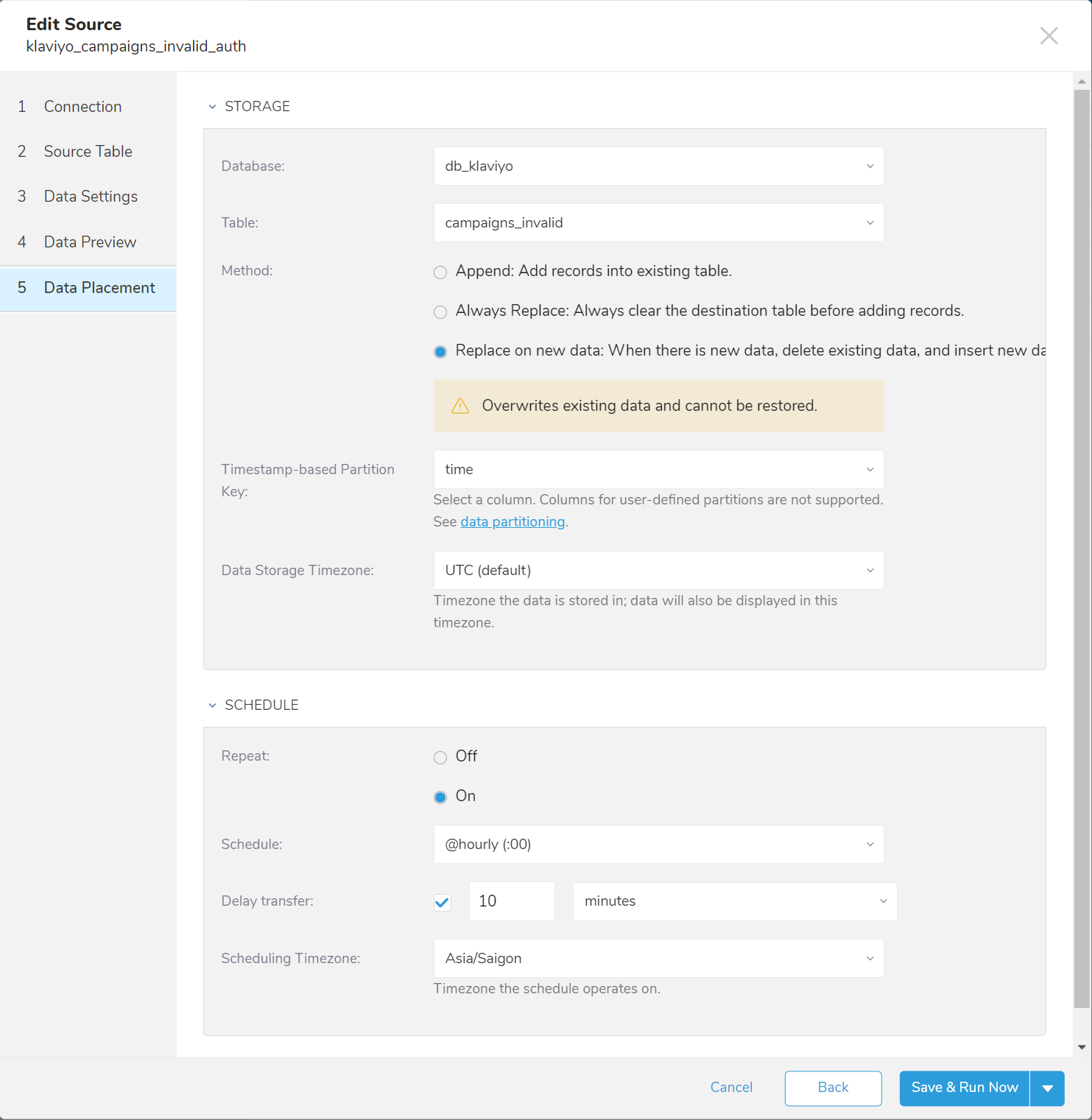This screenshot has width=1092, height=1120.
Task: Open the Scheduling Timezone Asia/Saigon dropdown
Action: click(x=658, y=959)
